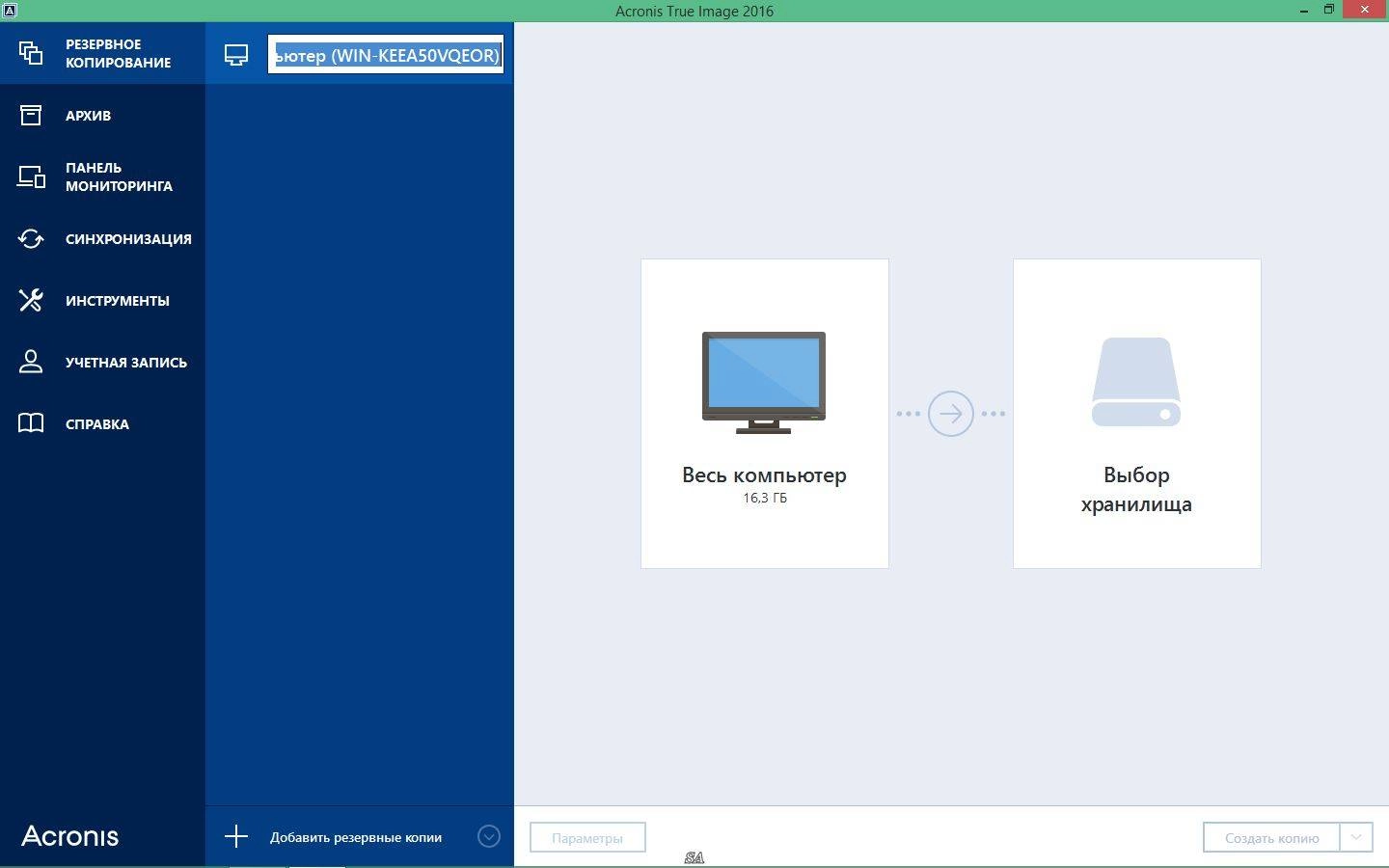
Task: Click the arrow circle between source and destination
Action: 951,413
